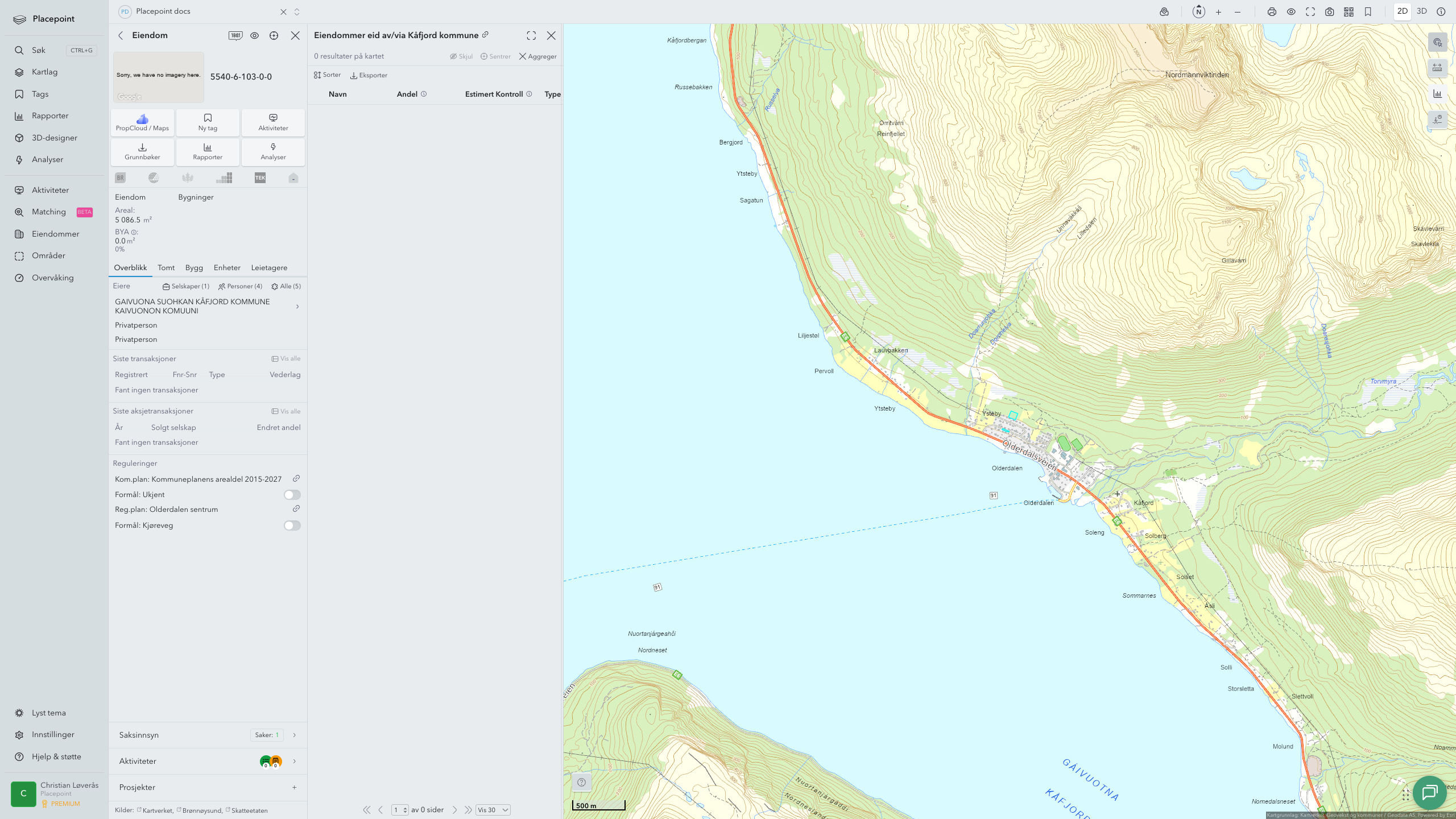1456x819 pixels.
Task: Toggle the Formål: Kjøreveg regulation switch
Action: click(x=292, y=526)
